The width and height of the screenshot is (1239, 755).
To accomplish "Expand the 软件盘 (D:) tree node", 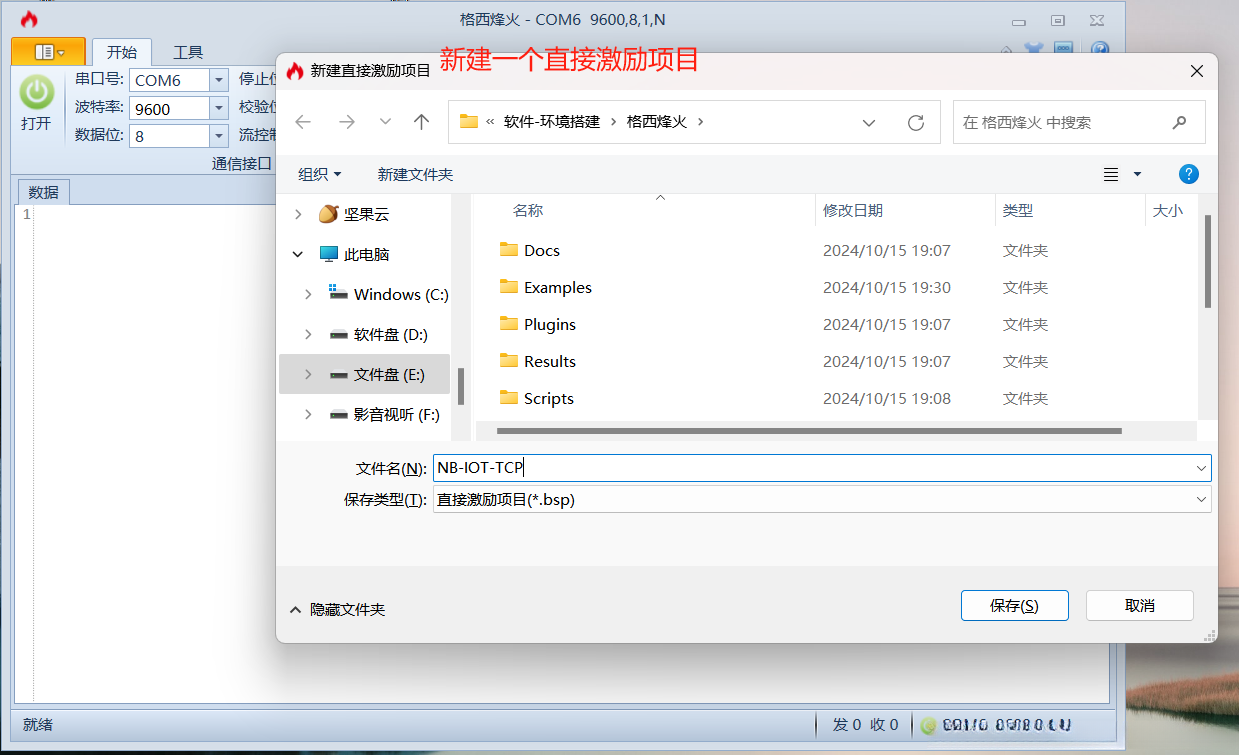I will (308, 335).
